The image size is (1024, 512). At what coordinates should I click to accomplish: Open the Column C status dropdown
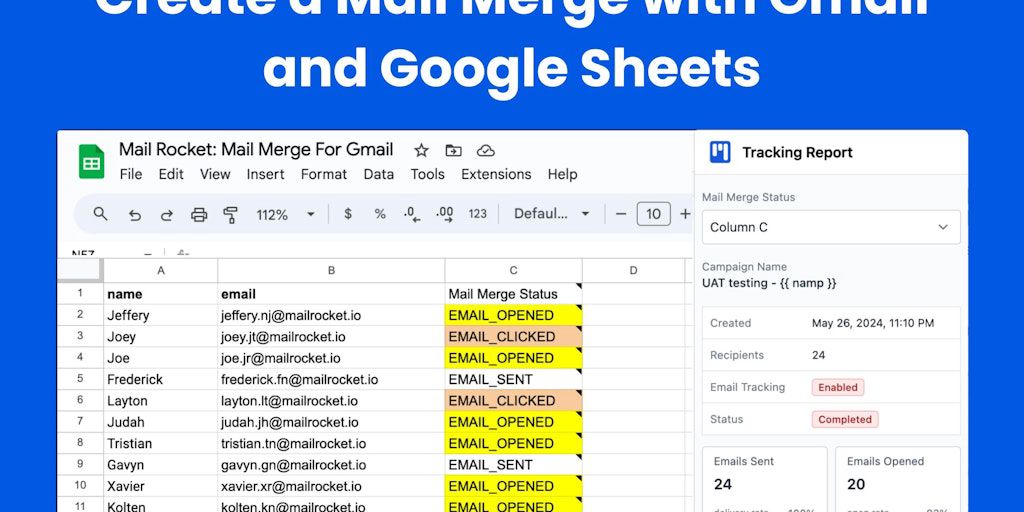(830, 227)
